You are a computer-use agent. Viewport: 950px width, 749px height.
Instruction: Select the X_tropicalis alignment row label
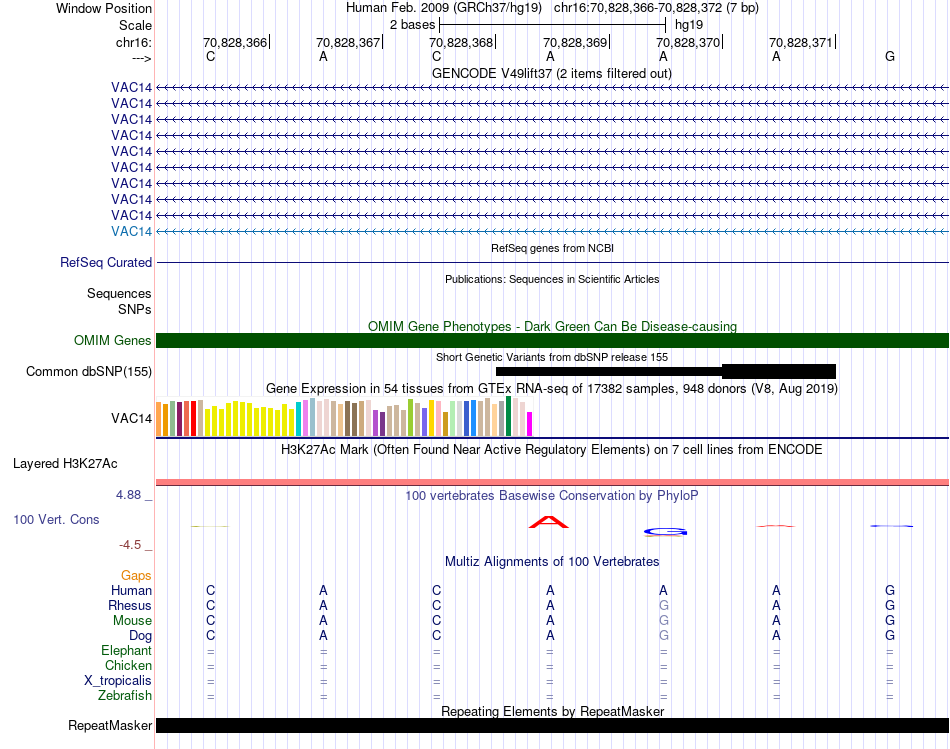[118, 681]
